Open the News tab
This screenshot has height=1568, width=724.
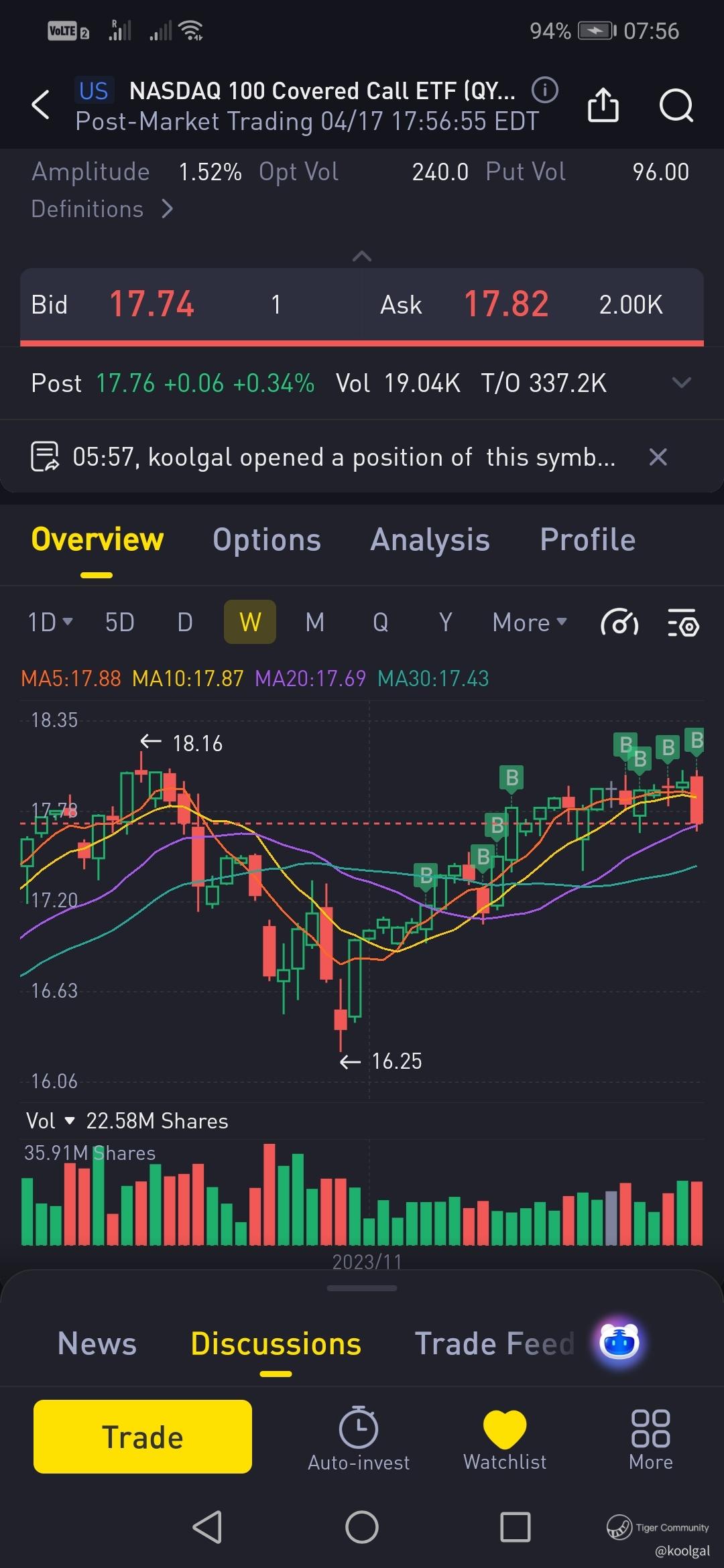[97, 1344]
